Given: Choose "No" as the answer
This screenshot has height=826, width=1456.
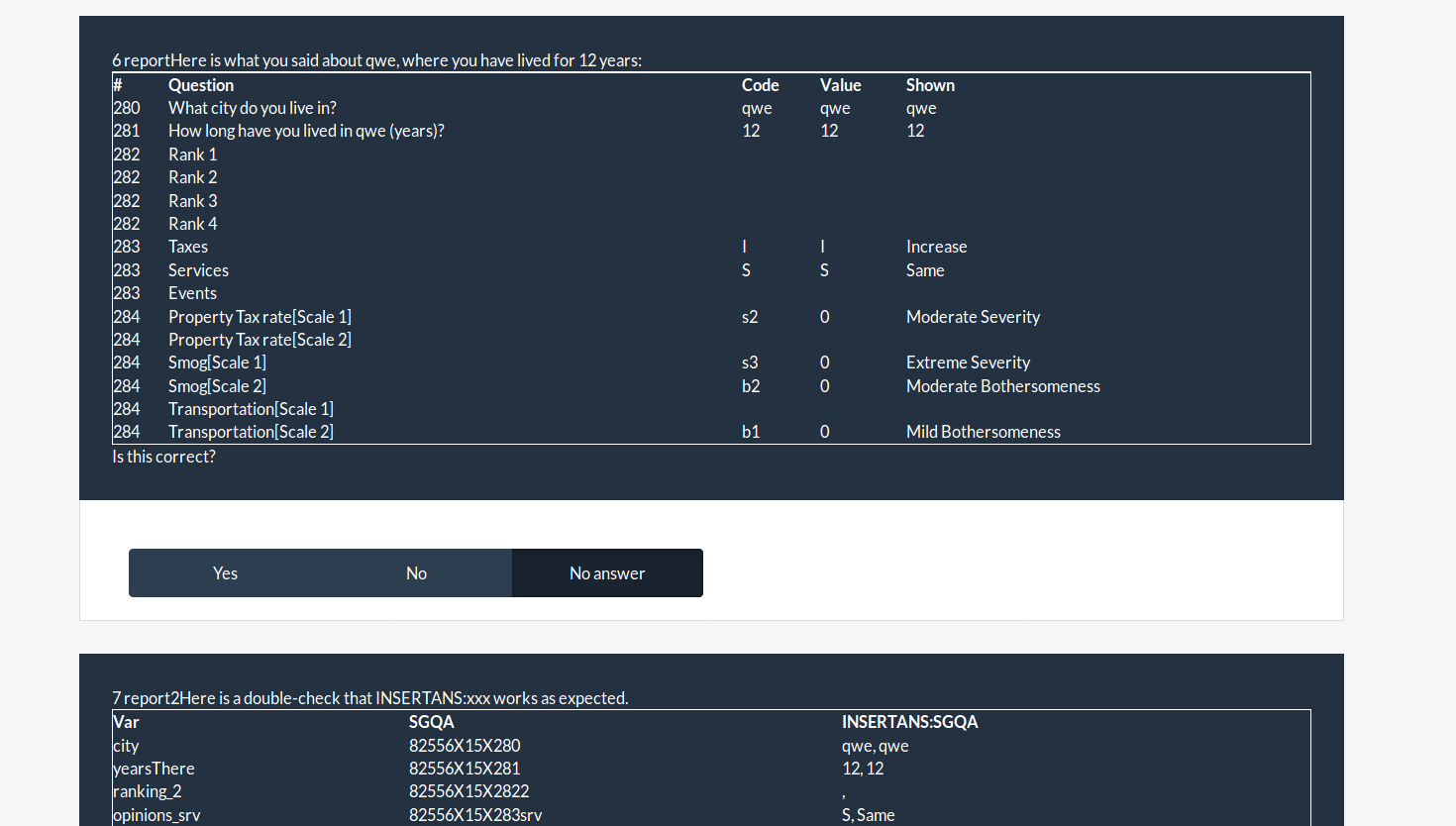Looking at the screenshot, I should point(416,573).
